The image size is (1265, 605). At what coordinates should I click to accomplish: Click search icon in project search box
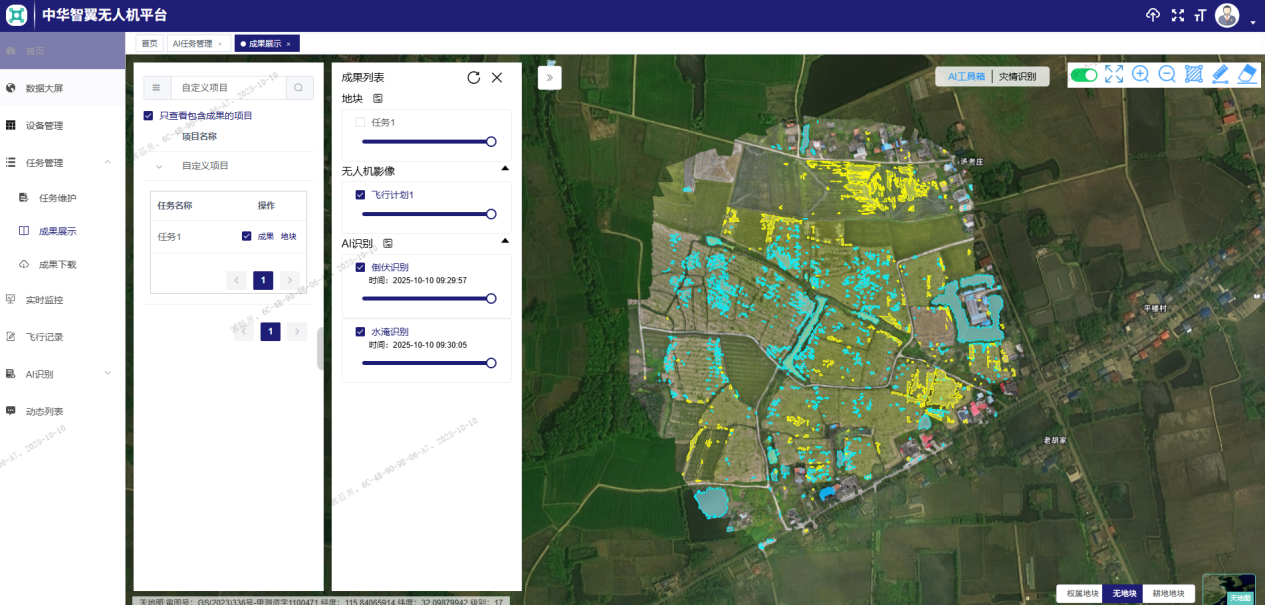298,88
